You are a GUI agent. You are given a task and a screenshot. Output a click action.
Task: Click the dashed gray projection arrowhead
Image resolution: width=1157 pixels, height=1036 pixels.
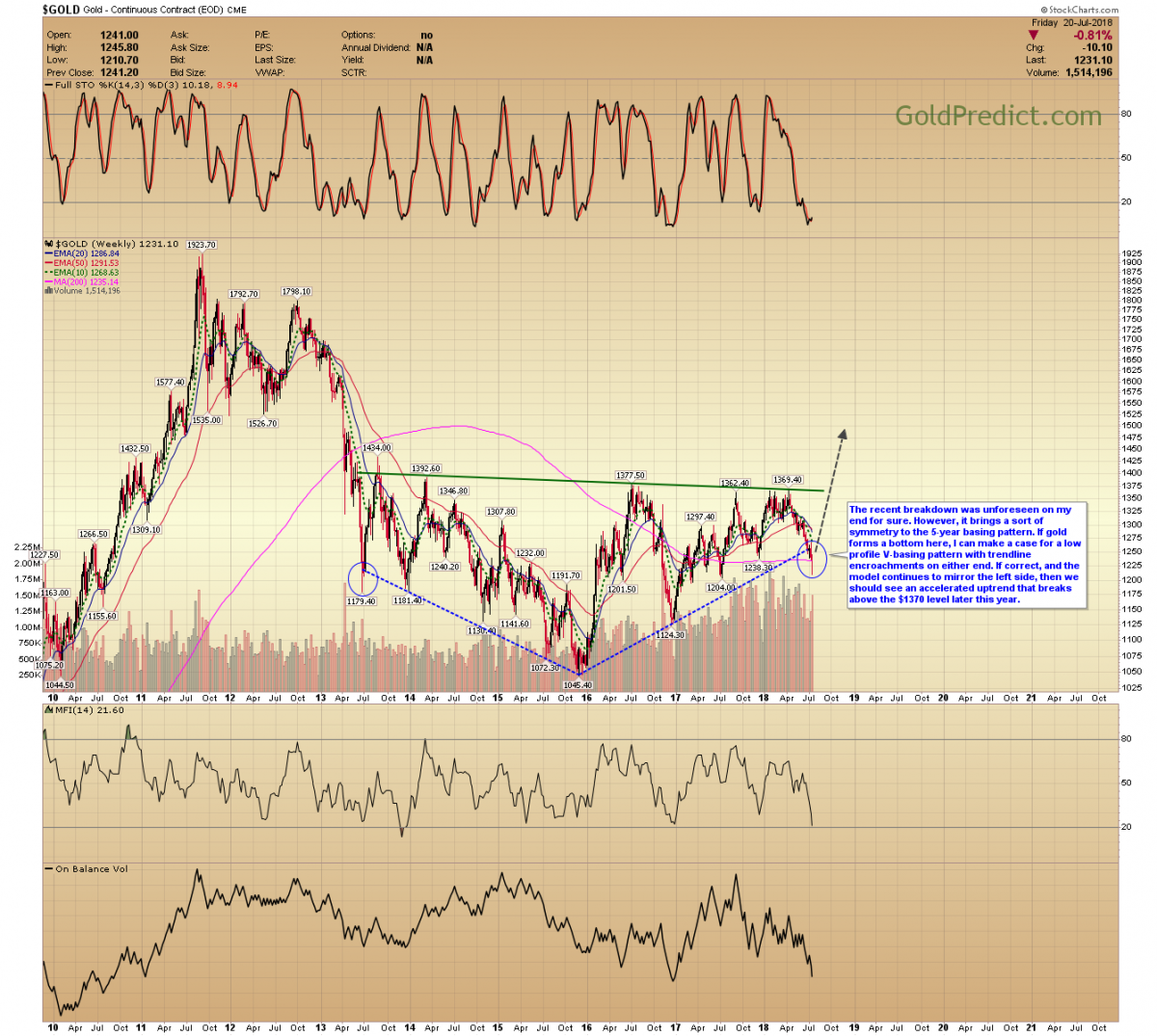(843, 435)
